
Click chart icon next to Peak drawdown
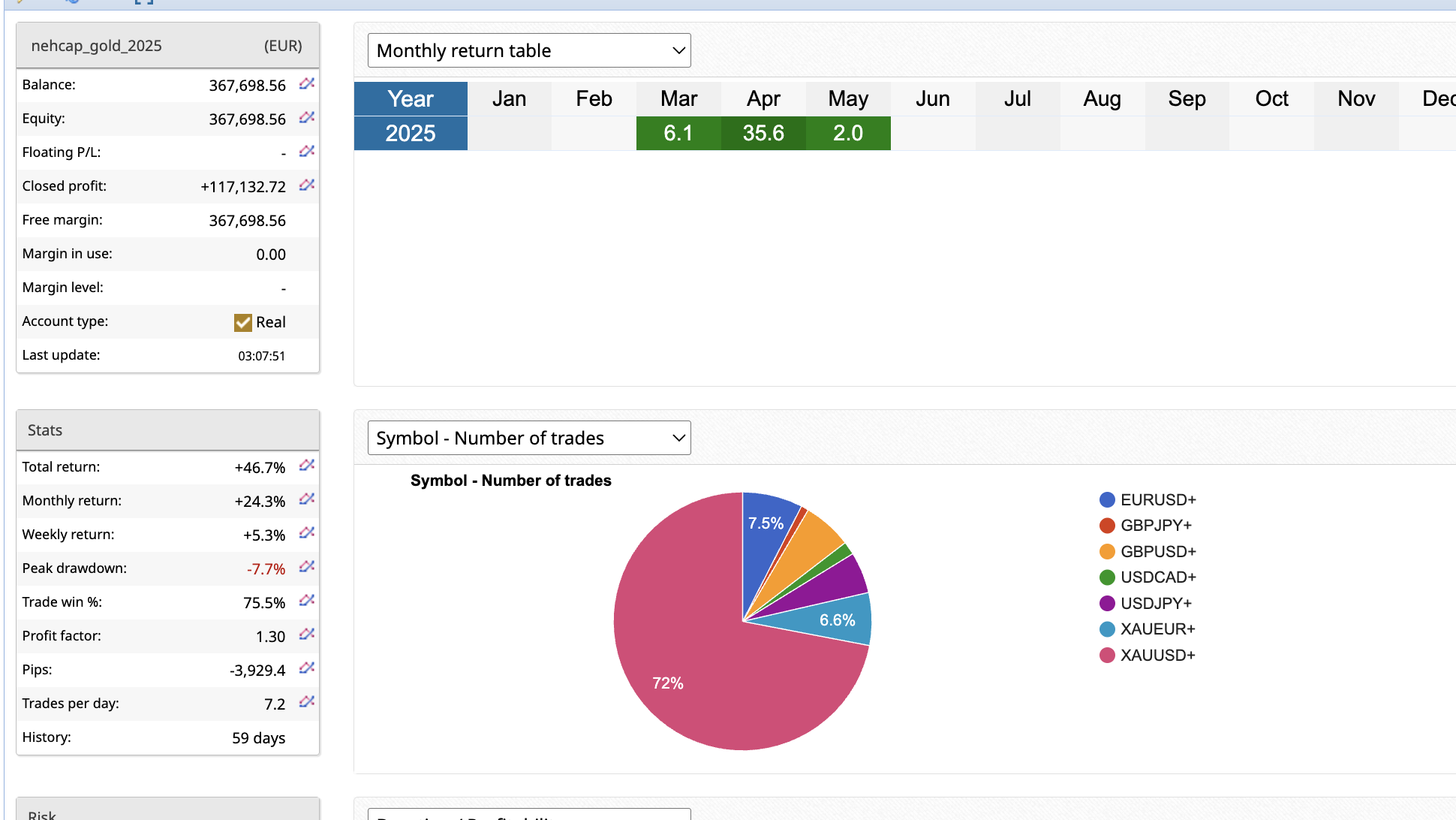click(306, 567)
